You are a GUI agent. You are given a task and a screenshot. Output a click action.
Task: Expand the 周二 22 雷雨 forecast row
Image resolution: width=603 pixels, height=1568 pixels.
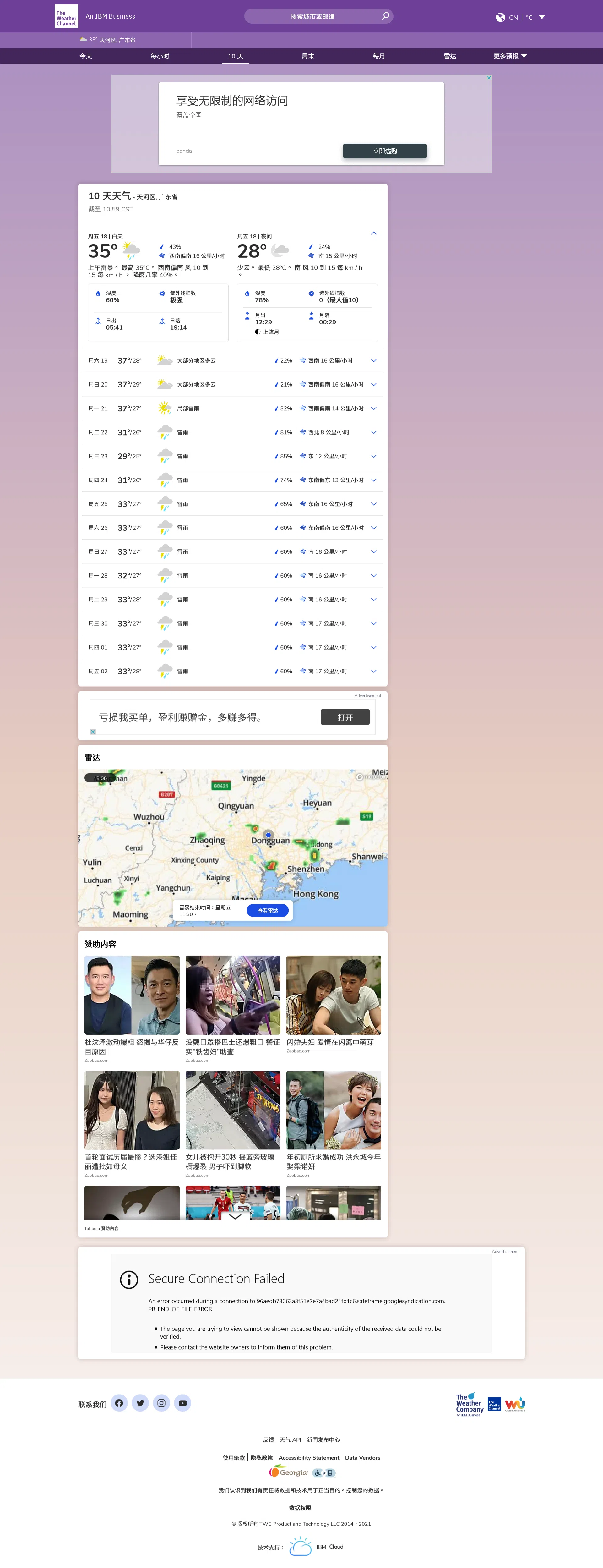point(374,432)
